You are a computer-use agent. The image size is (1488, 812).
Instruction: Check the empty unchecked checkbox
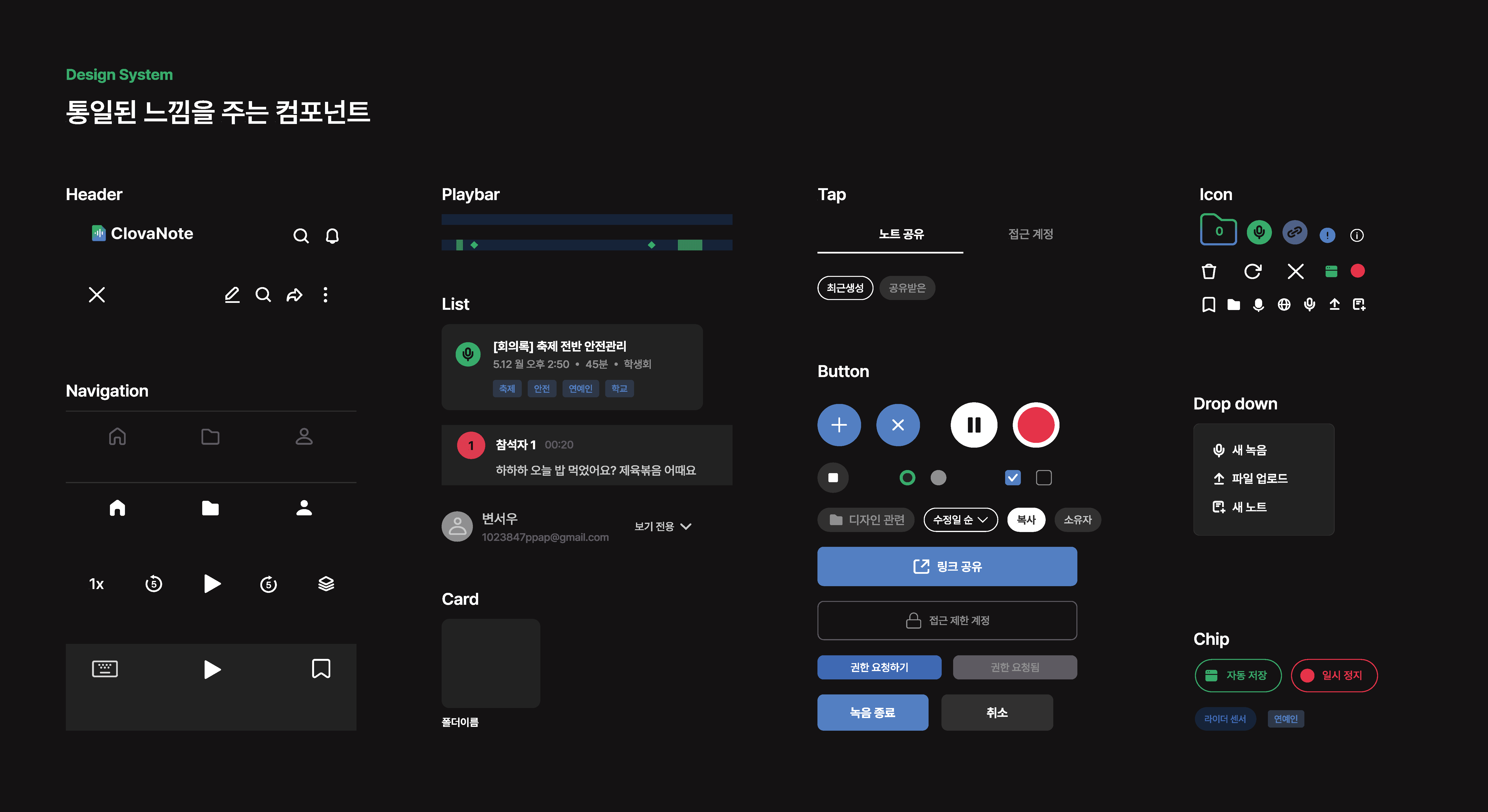(x=1043, y=478)
